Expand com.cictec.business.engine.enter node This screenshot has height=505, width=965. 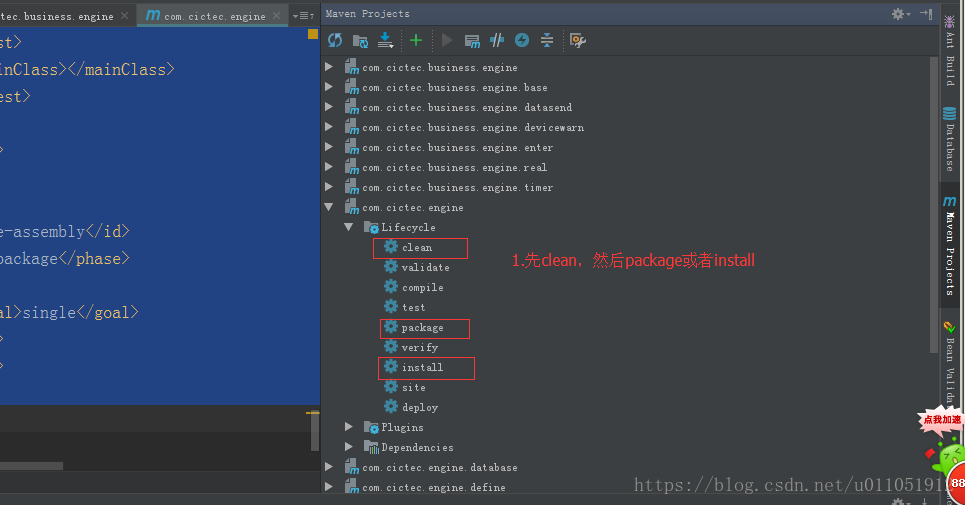tap(329, 146)
